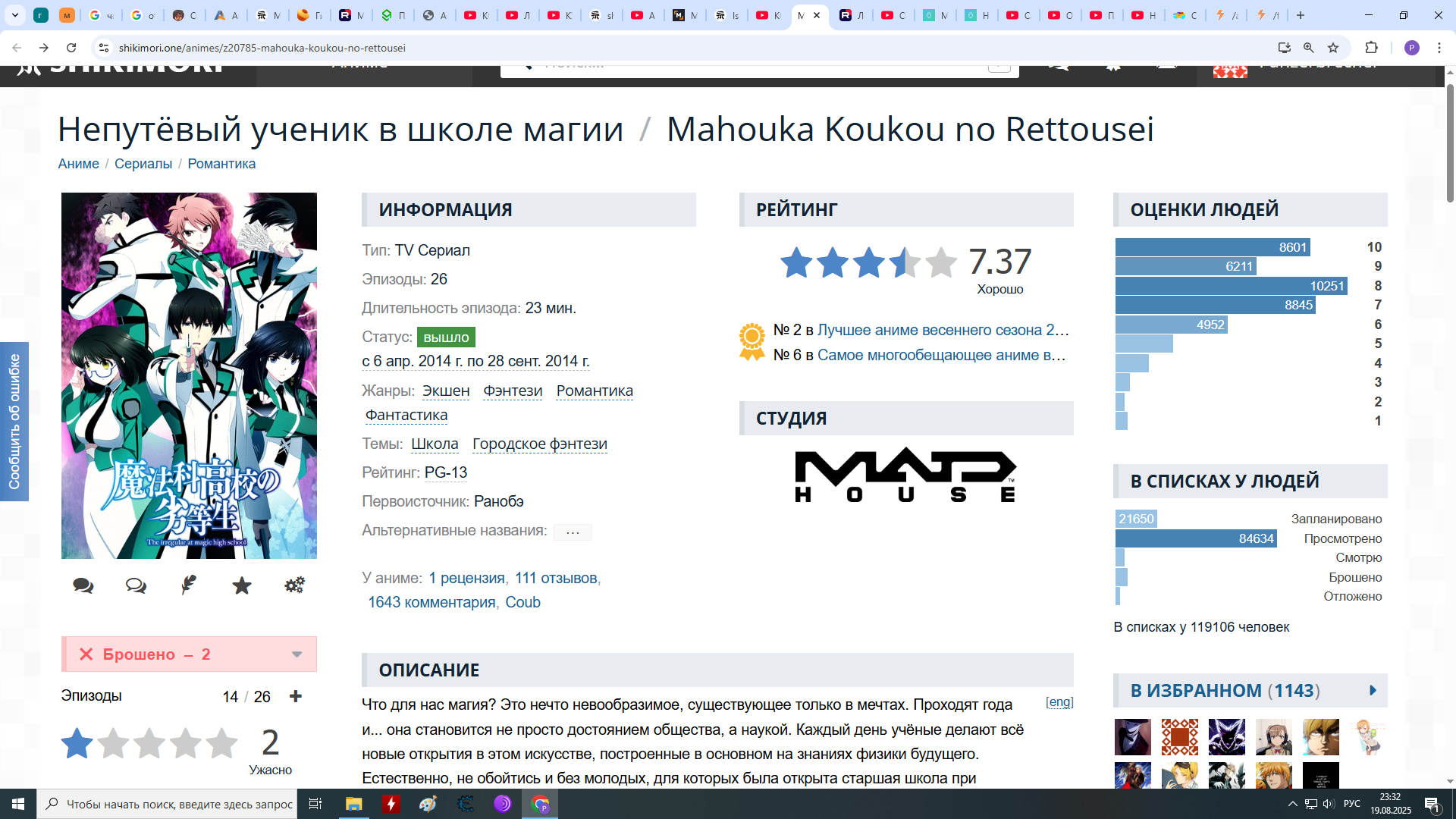Expand the Брошено status dropdown
The height and width of the screenshot is (819, 1456).
(297, 654)
